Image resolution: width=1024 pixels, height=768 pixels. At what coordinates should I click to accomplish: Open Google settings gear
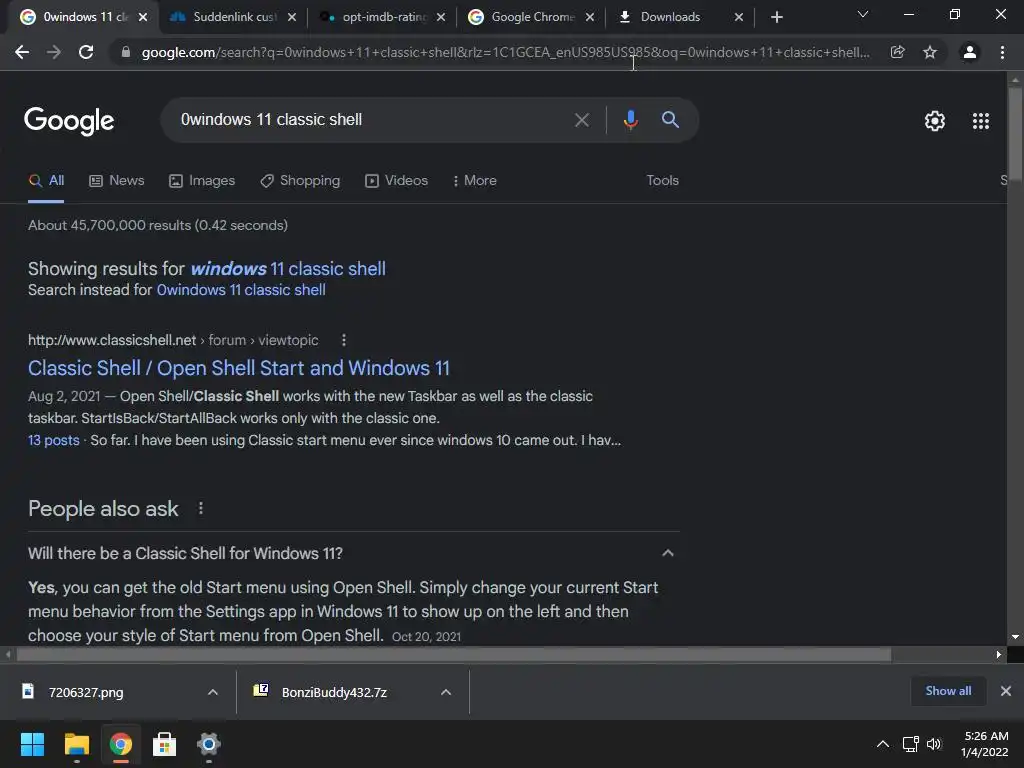click(x=935, y=121)
